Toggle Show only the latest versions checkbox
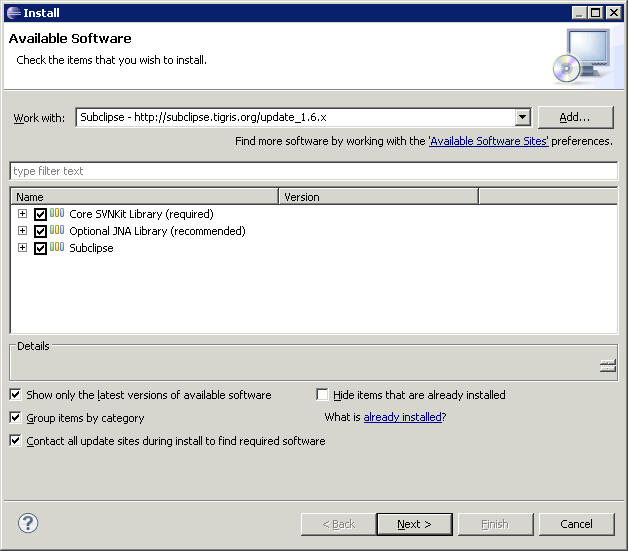 pos(15,395)
